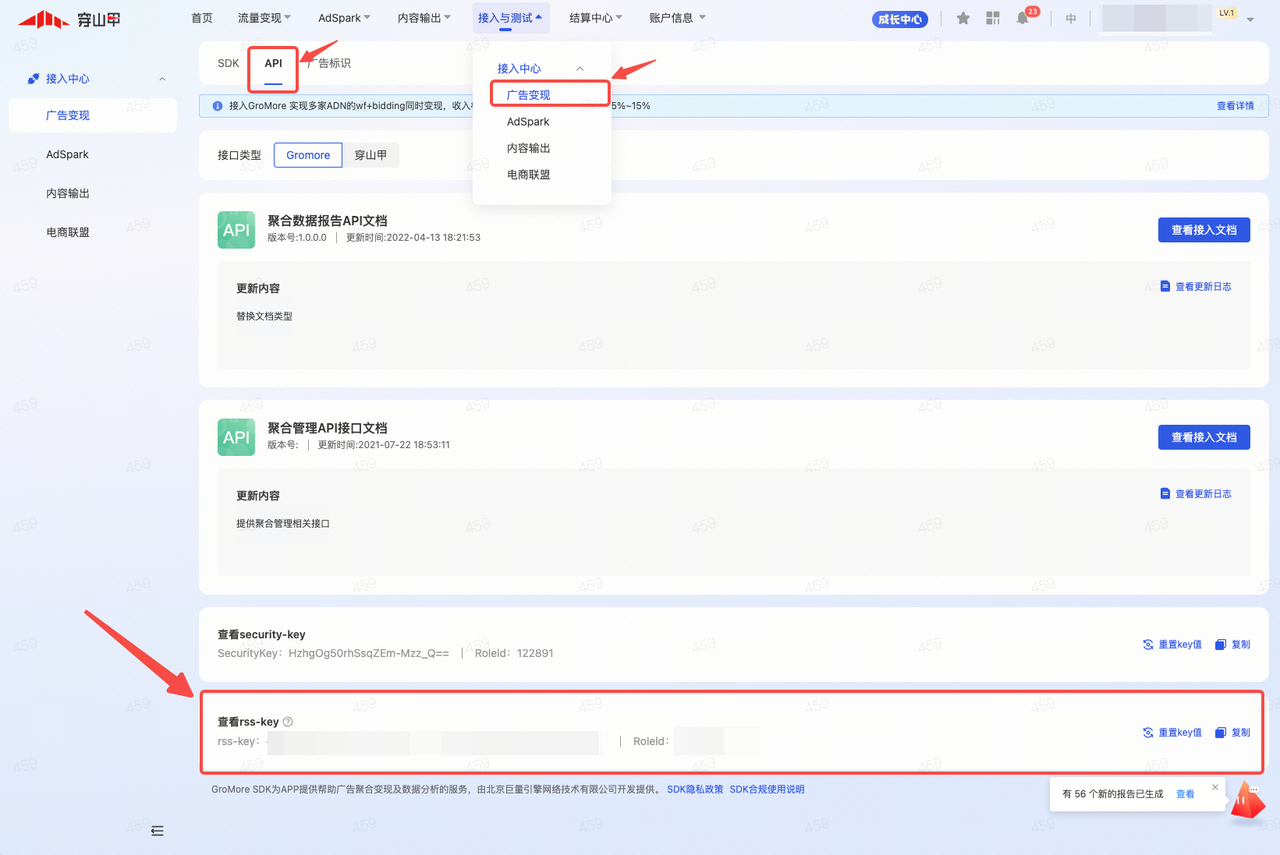
Task: Select the Gromore interface type
Action: pos(308,155)
